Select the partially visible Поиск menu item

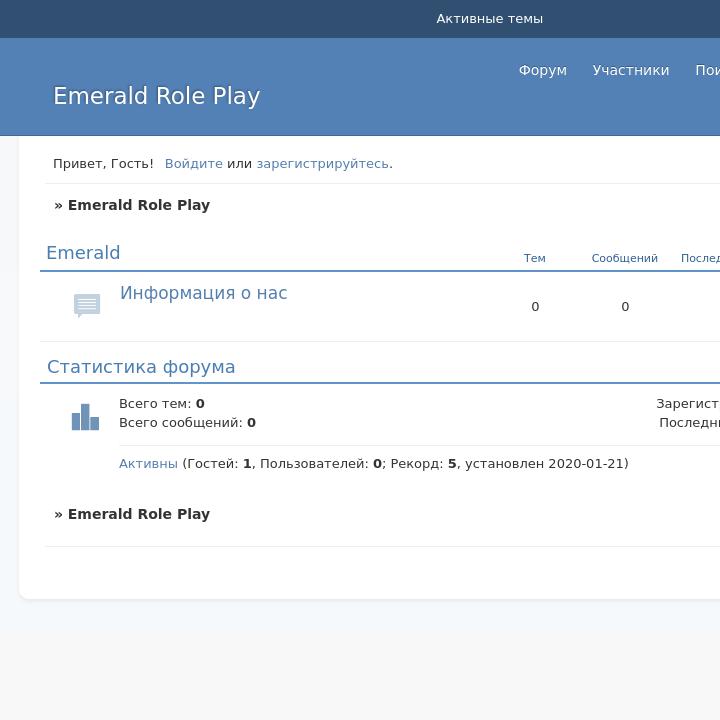coord(707,70)
